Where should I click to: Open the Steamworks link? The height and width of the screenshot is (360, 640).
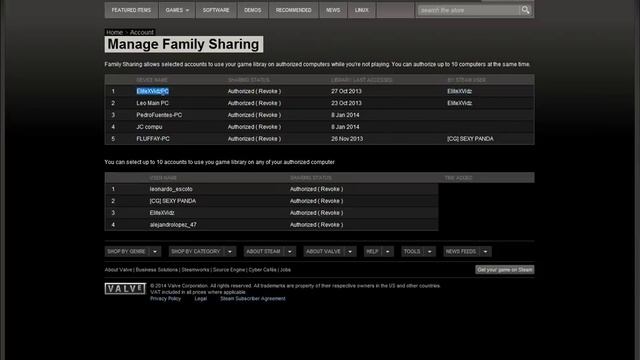[x=195, y=270]
